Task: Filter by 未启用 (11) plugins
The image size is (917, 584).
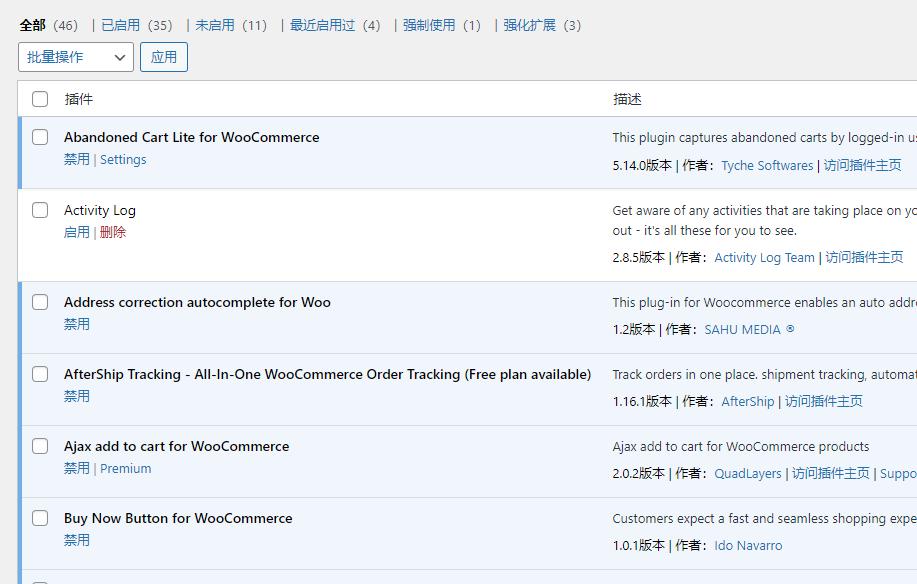Action: point(231,25)
